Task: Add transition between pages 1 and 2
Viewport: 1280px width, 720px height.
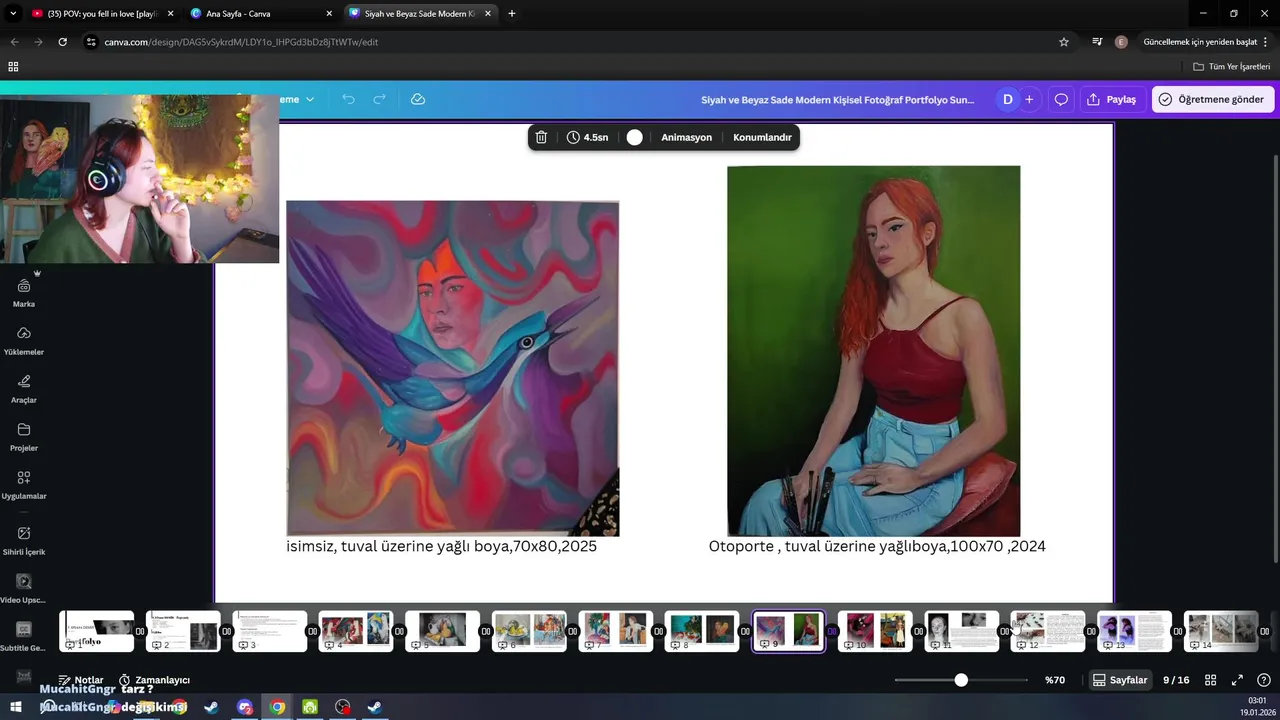Action: click(140, 631)
